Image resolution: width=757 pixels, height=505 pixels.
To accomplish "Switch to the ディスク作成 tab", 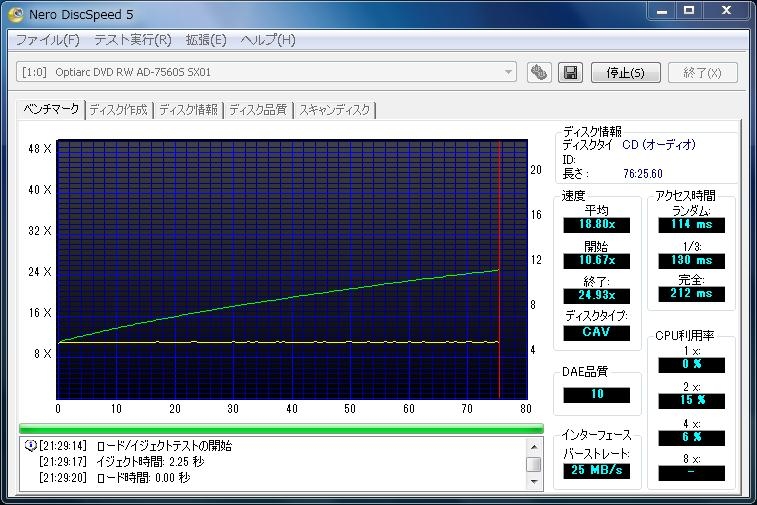I will pos(118,110).
